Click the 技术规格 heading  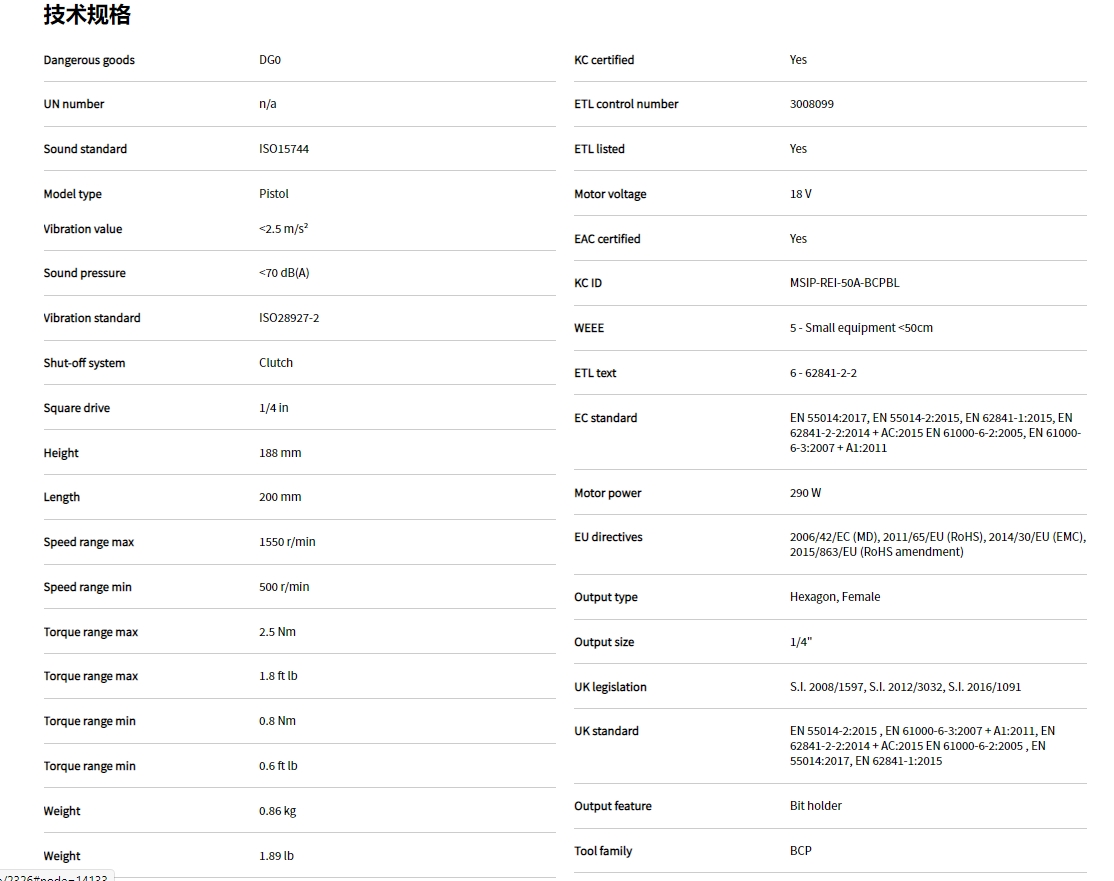(x=87, y=15)
